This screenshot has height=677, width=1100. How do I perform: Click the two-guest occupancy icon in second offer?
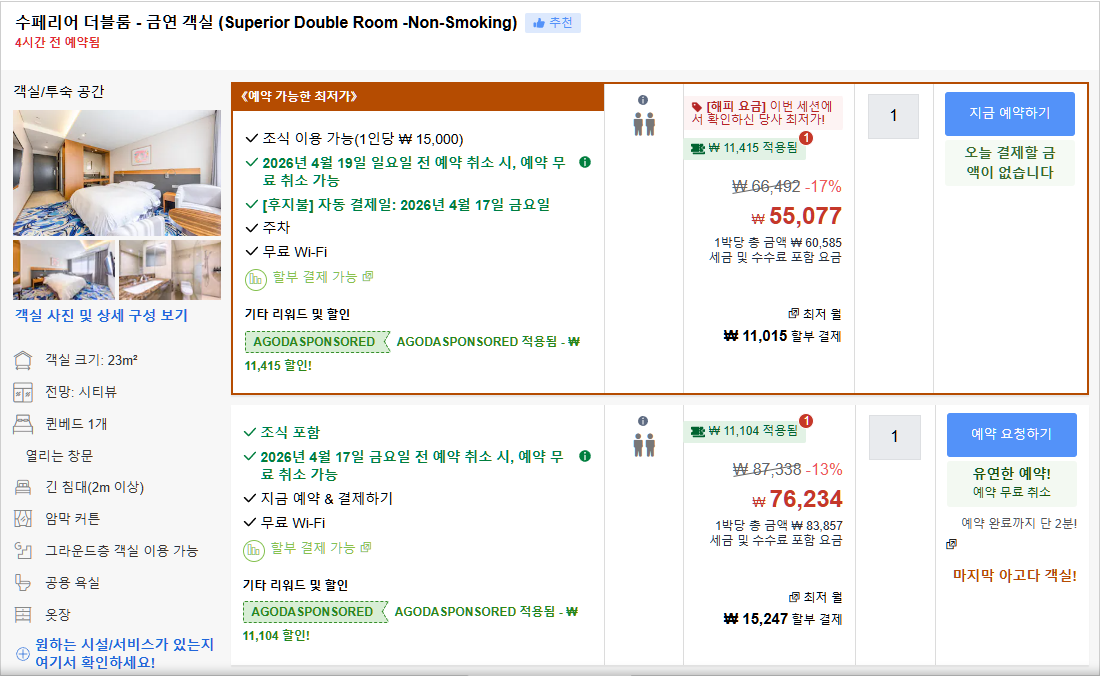(643, 444)
